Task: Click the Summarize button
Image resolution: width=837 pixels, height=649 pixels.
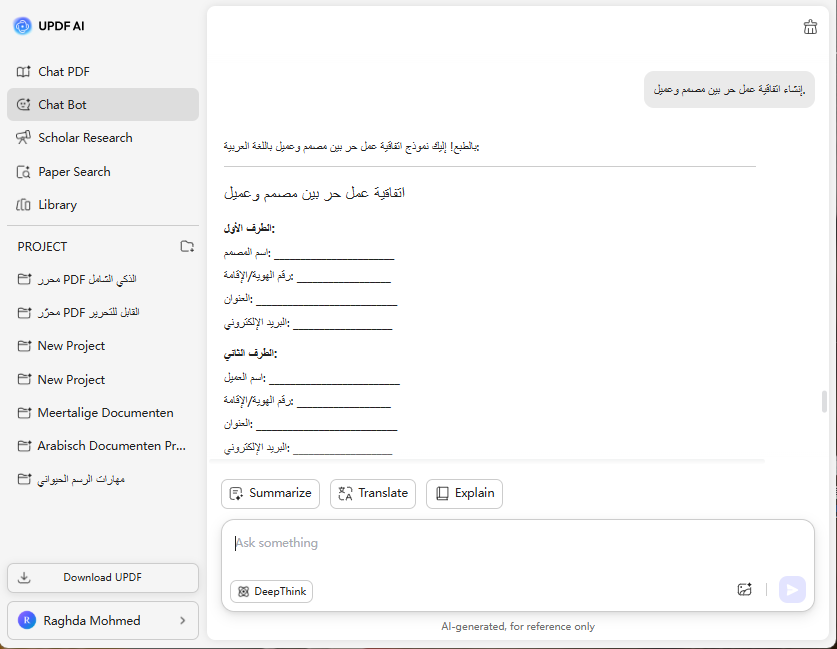Action: click(270, 493)
